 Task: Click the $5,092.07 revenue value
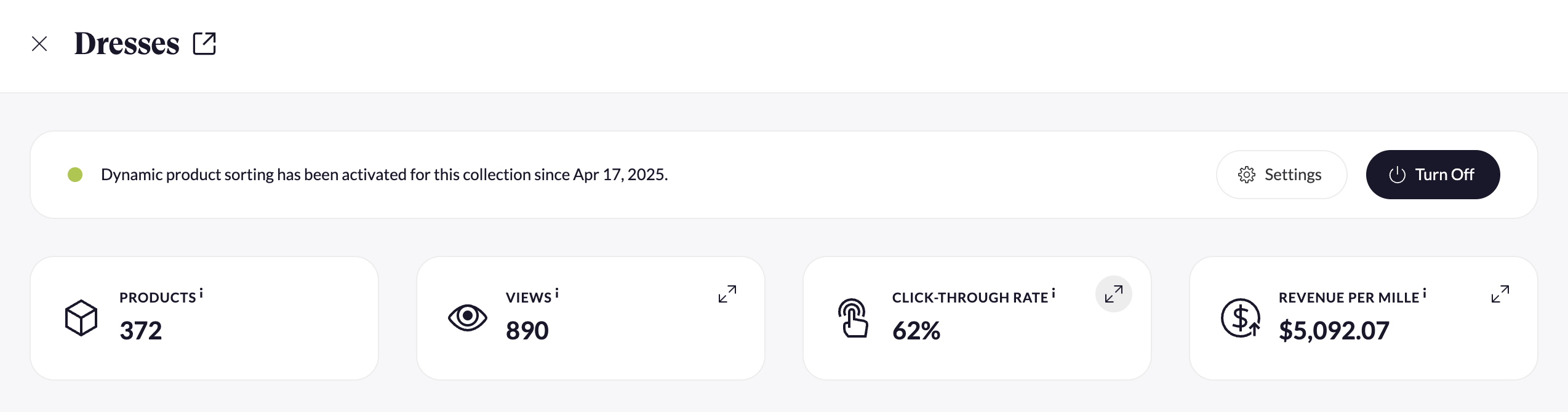pyautogui.click(x=1334, y=331)
